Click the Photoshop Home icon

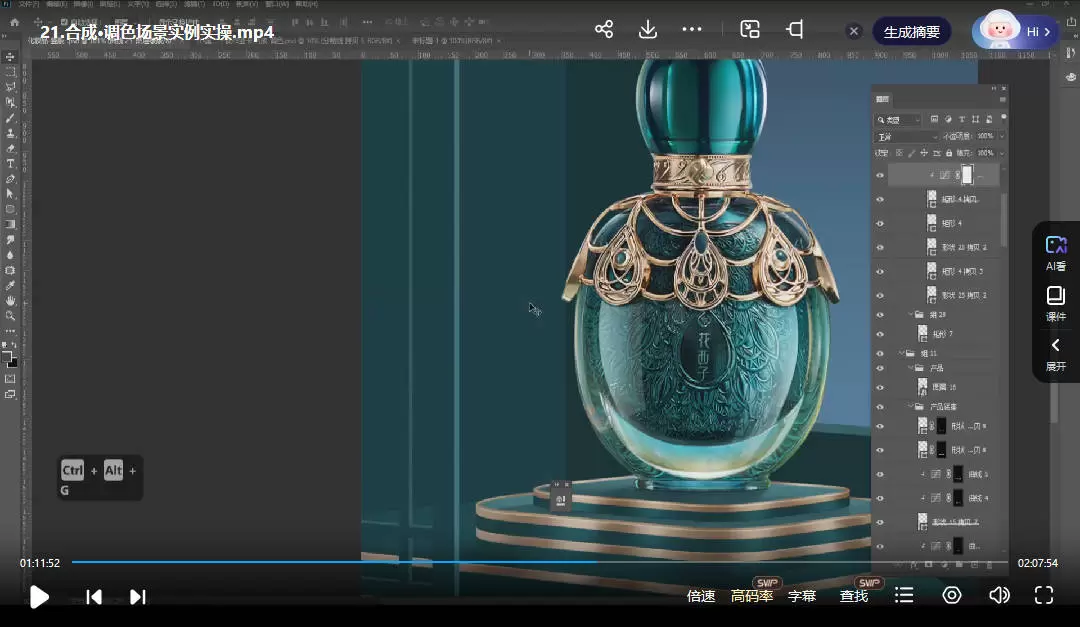pos(14,22)
